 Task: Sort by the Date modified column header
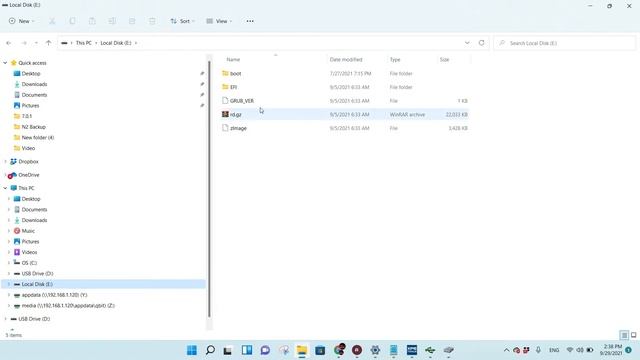click(346, 60)
